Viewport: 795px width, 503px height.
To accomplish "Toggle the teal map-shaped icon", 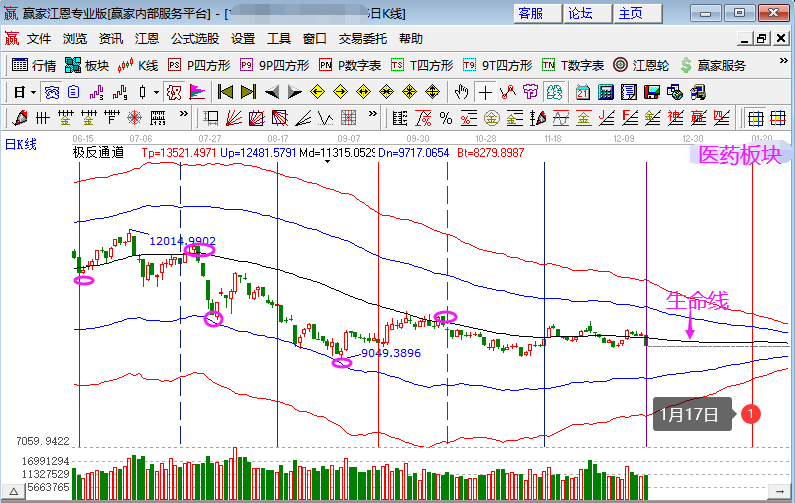I will pos(554,92).
